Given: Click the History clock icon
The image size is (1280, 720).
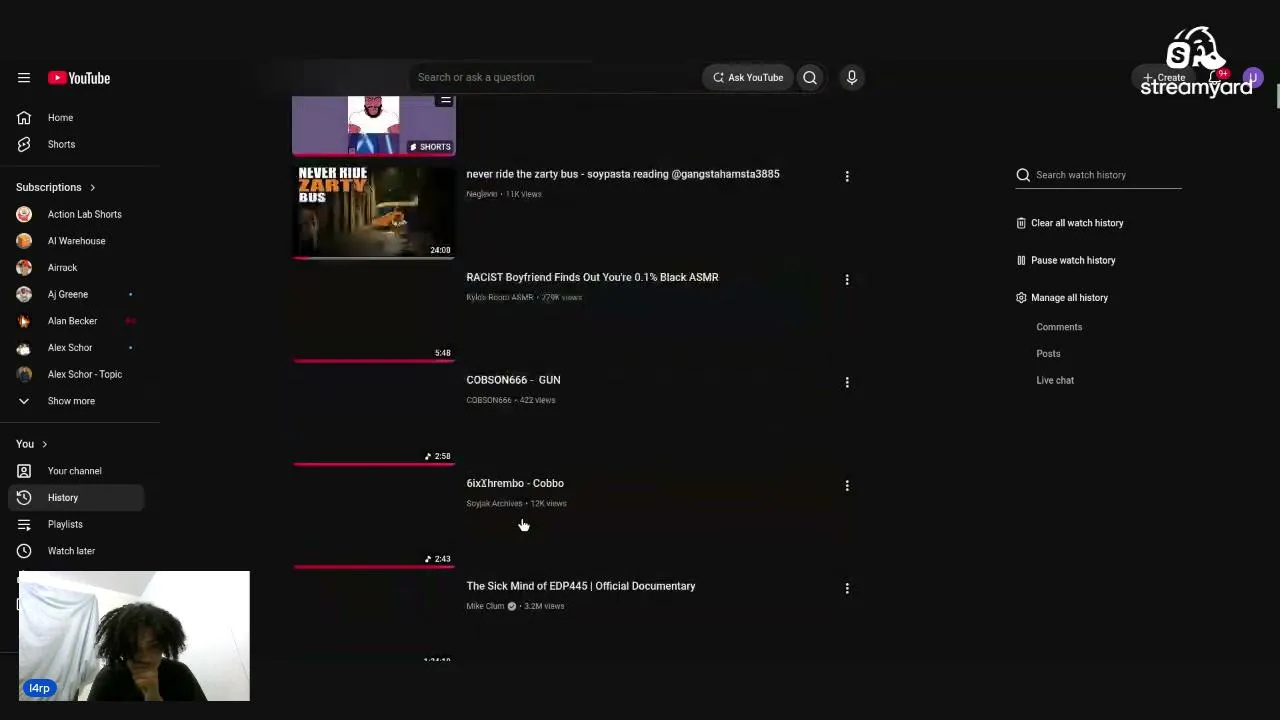Looking at the screenshot, I should tap(24, 498).
